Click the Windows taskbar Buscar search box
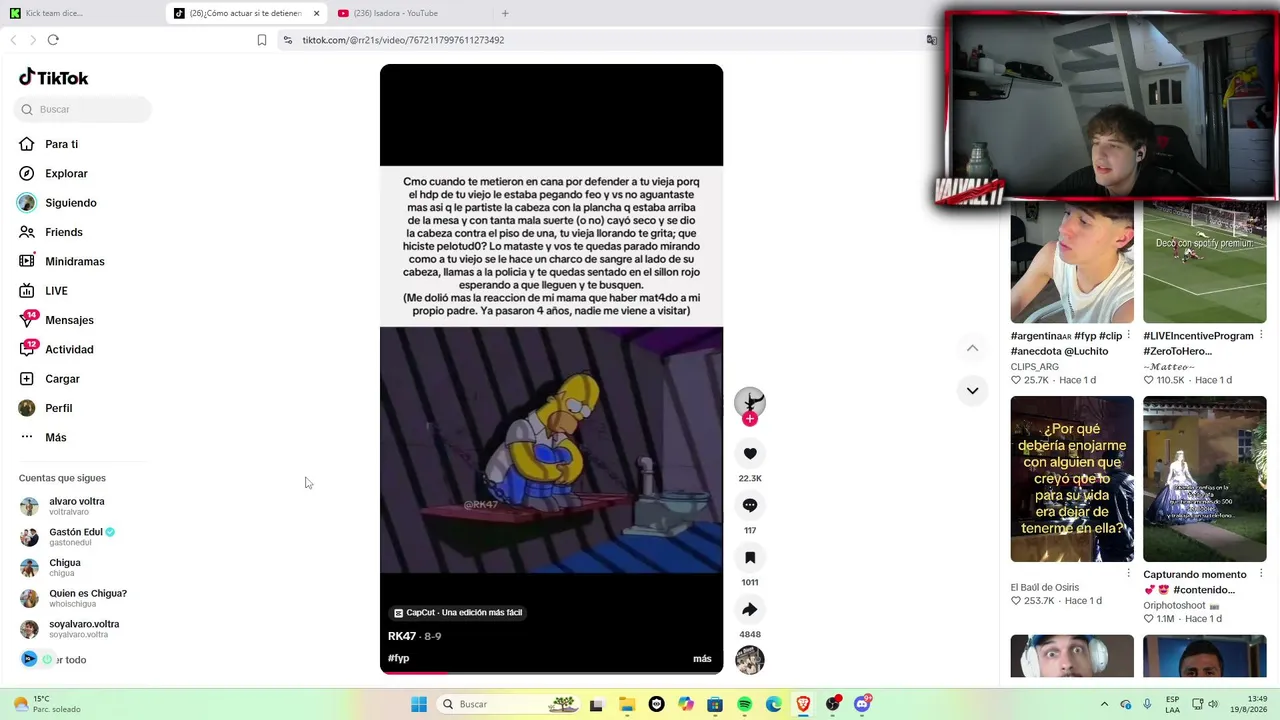The width and height of the screenshot is (1280, 720). click(x=509, y=704)
